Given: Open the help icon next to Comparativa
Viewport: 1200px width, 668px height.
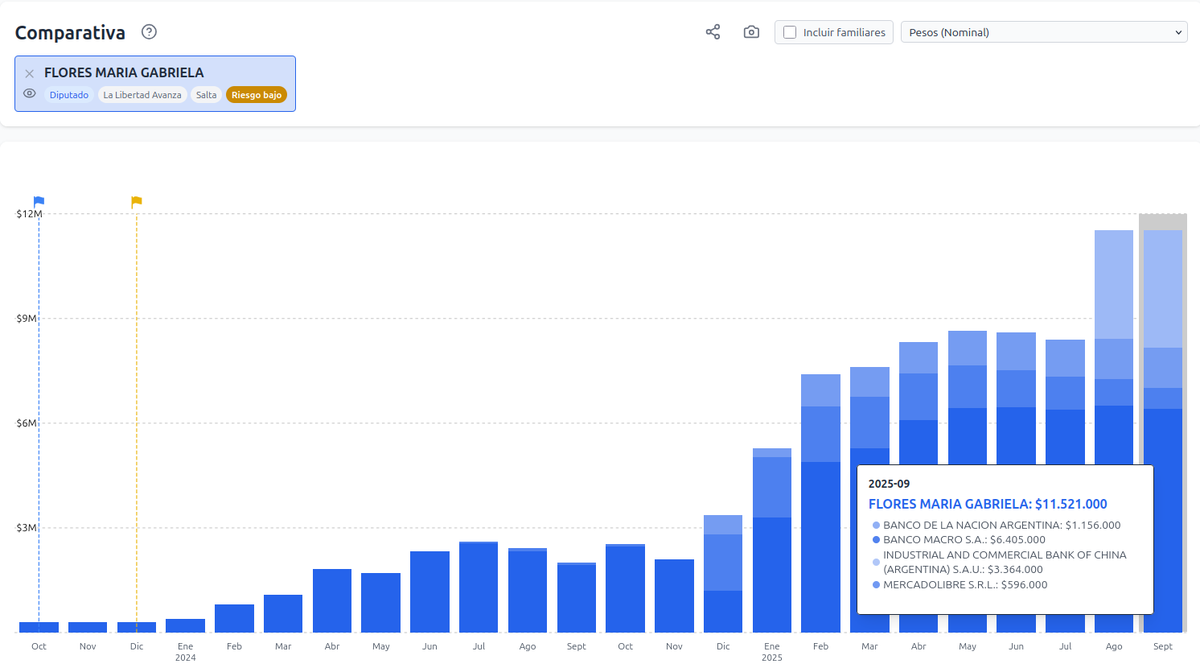Looking at the screenshot, I should click(x=149, y=32).
